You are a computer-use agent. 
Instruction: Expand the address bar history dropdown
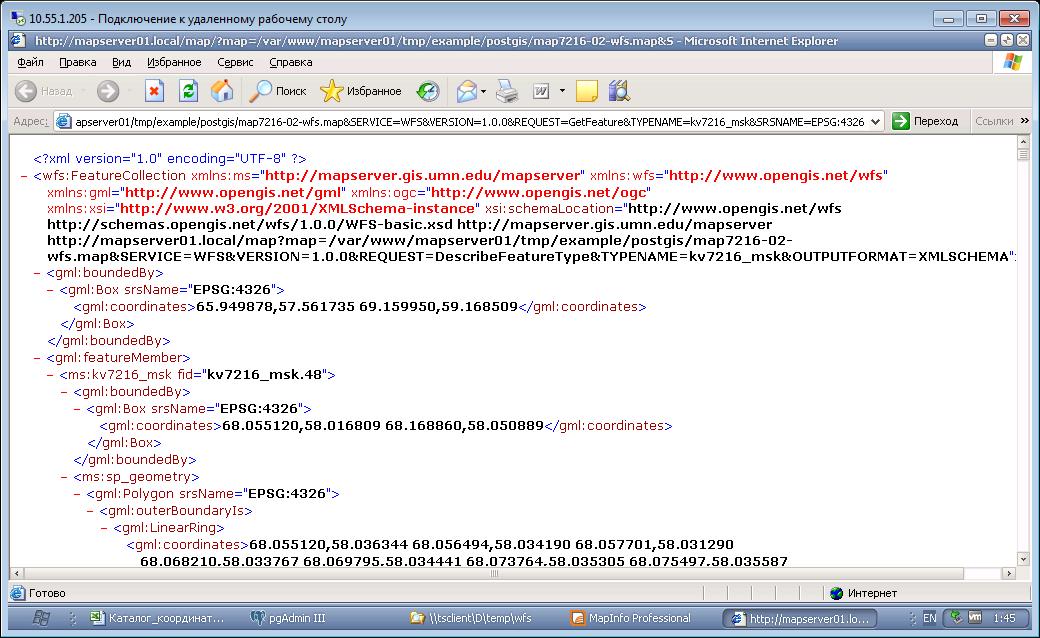click(x=875, y=121)
